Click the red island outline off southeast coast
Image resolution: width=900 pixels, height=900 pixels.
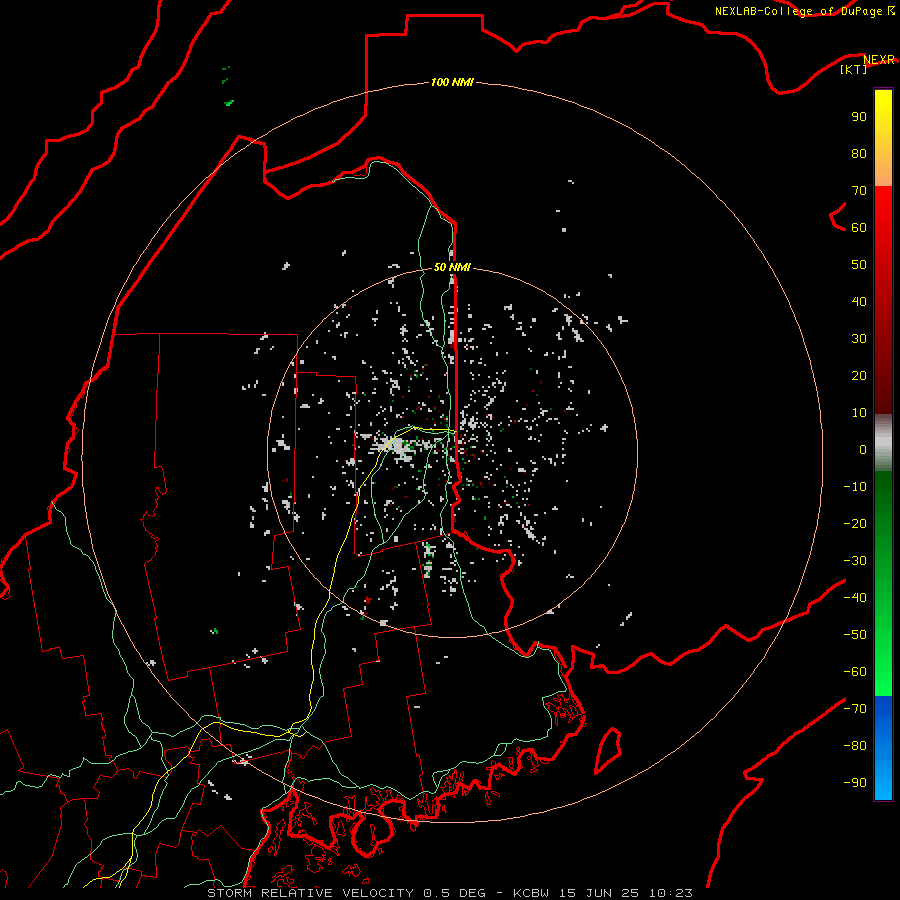[x=608, y=750]
